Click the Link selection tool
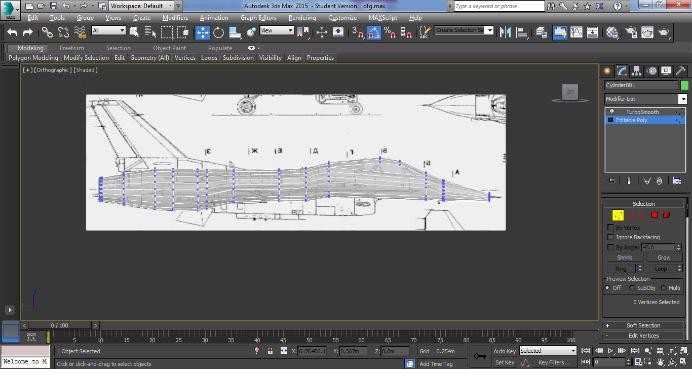The width and height of the screenshot is (692, 382). 47,32
